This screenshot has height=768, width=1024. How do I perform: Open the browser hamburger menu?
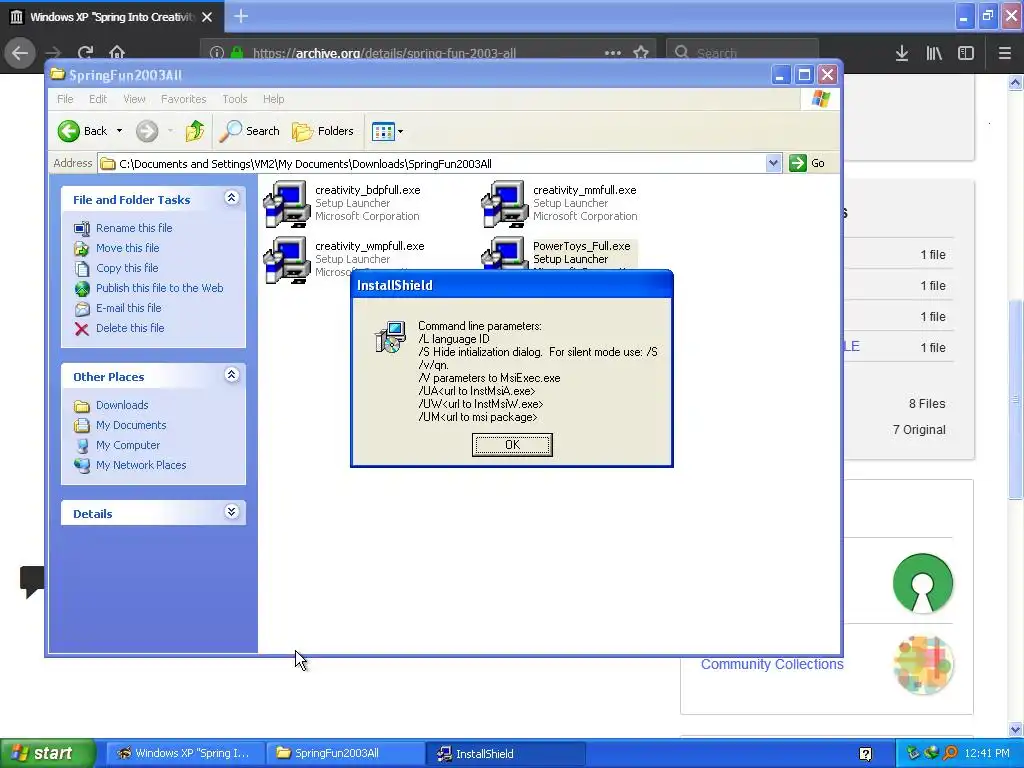click(x=1005, y=53)
